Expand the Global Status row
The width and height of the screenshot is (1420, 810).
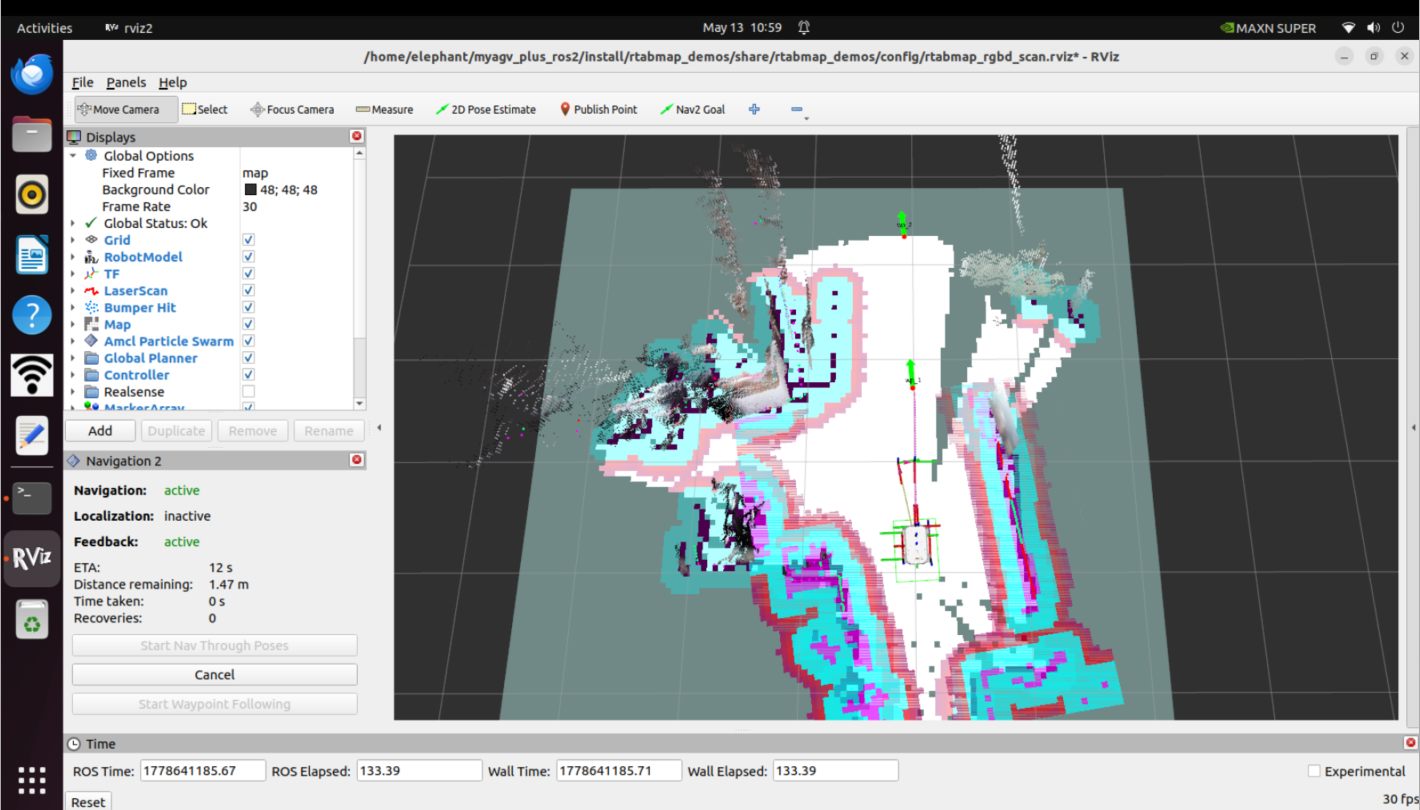pyautogui.click(x=73, y=223)
